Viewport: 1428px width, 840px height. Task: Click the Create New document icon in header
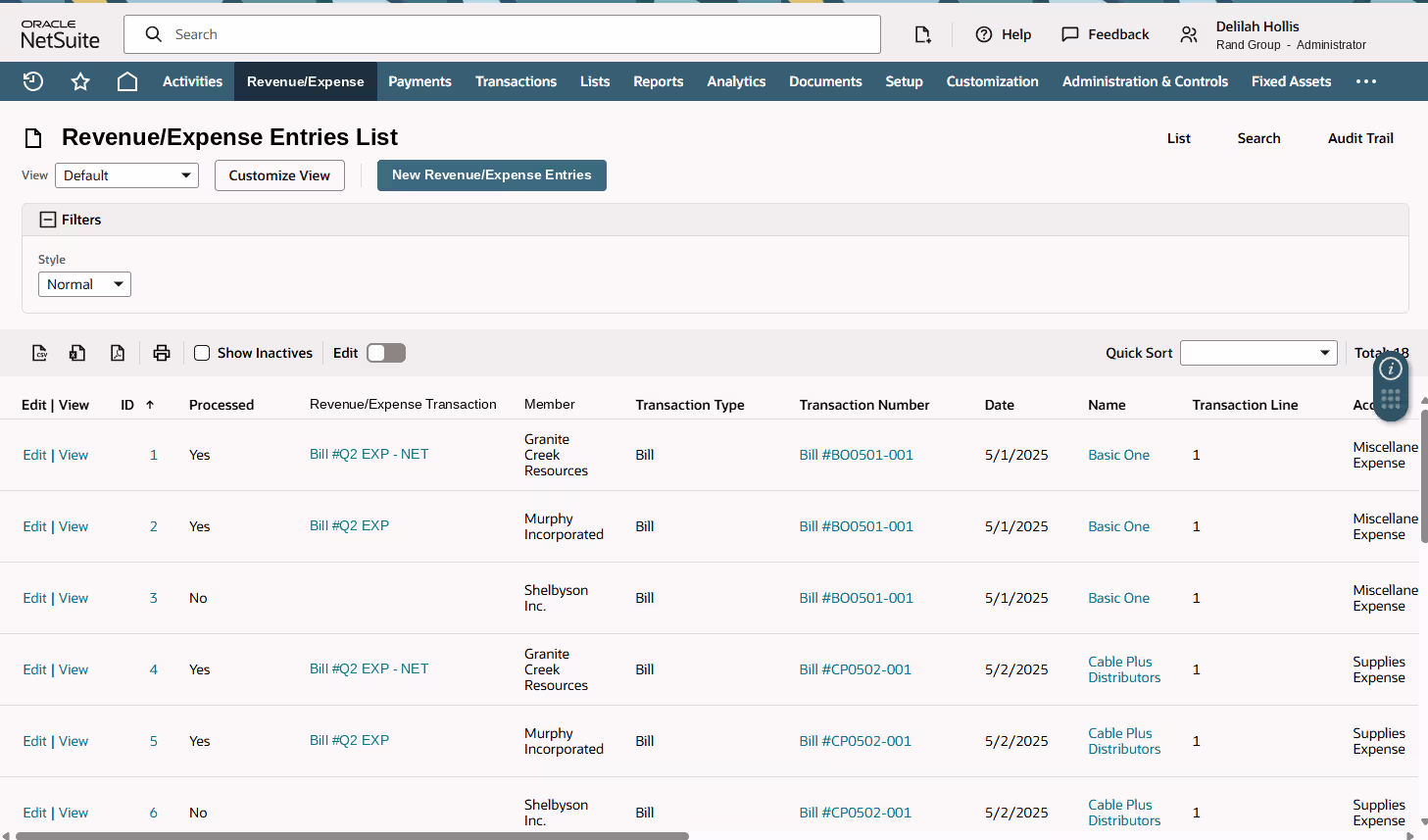pyautogui.click(x=922, y=34)
